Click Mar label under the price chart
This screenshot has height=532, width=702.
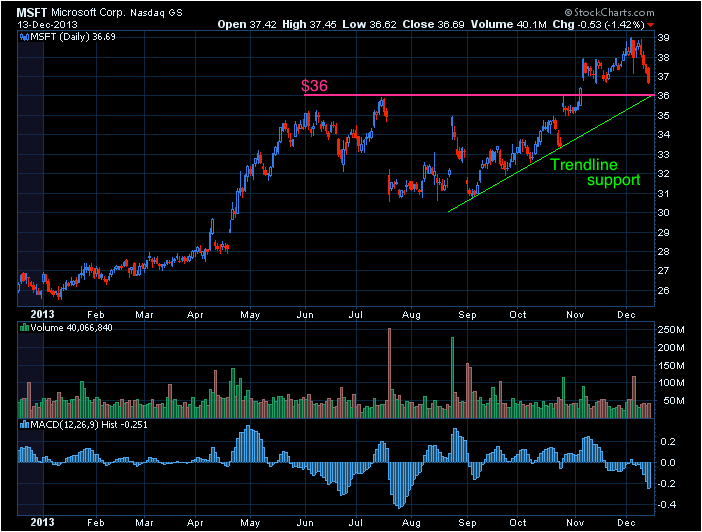(x=144, y=315)
